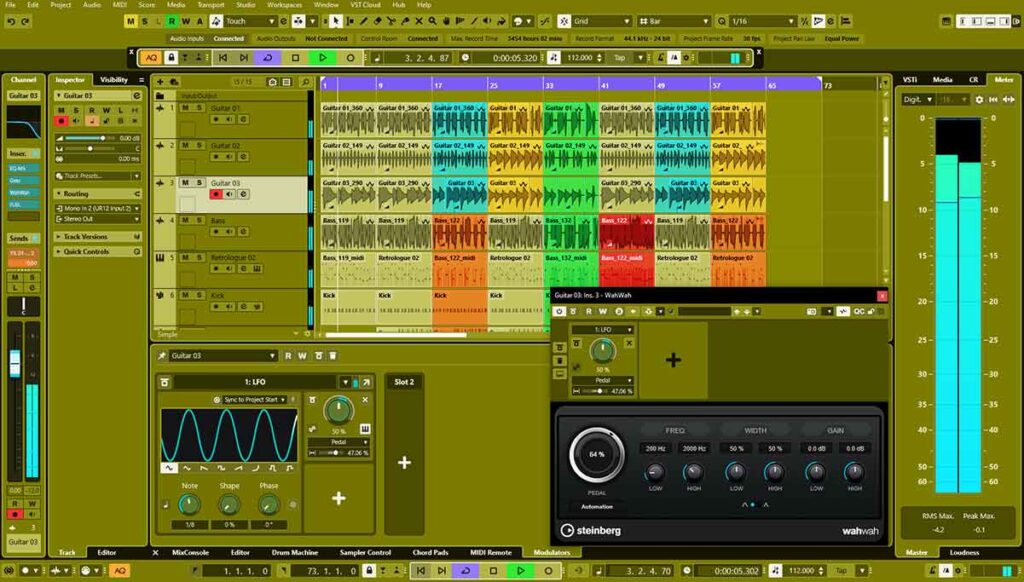Click the Automation button in WahWah plugin
The image size is (1024, 582).
(x=597, y=507)
